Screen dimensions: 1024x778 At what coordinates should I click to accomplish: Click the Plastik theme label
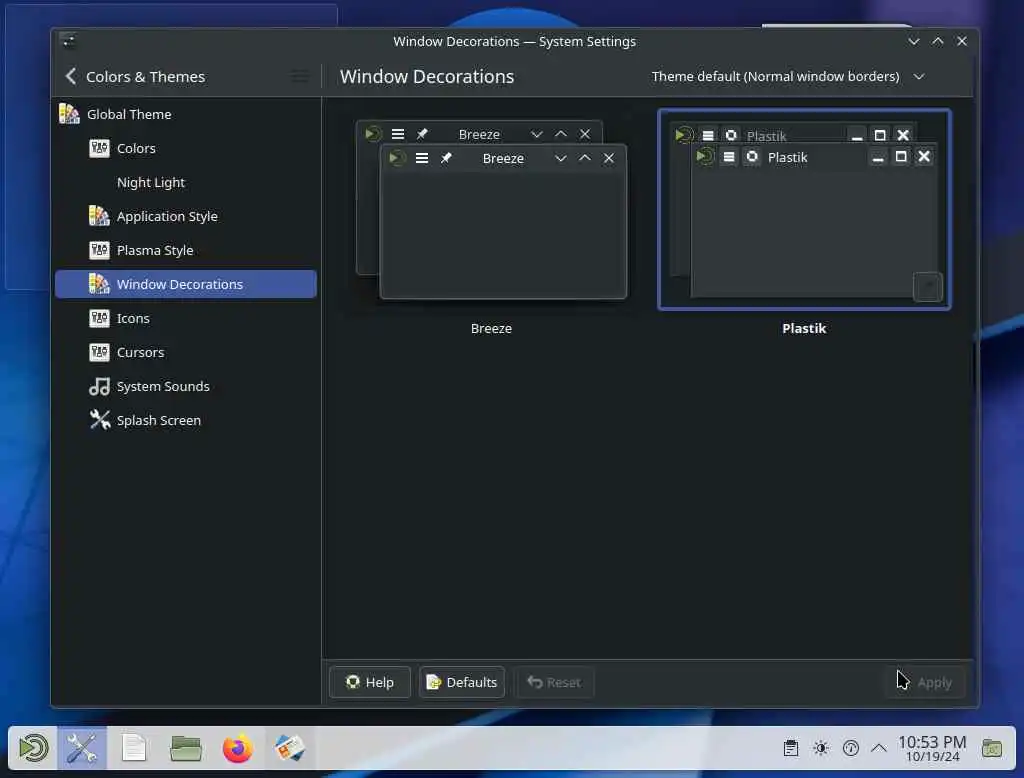(x=804, y=329)
